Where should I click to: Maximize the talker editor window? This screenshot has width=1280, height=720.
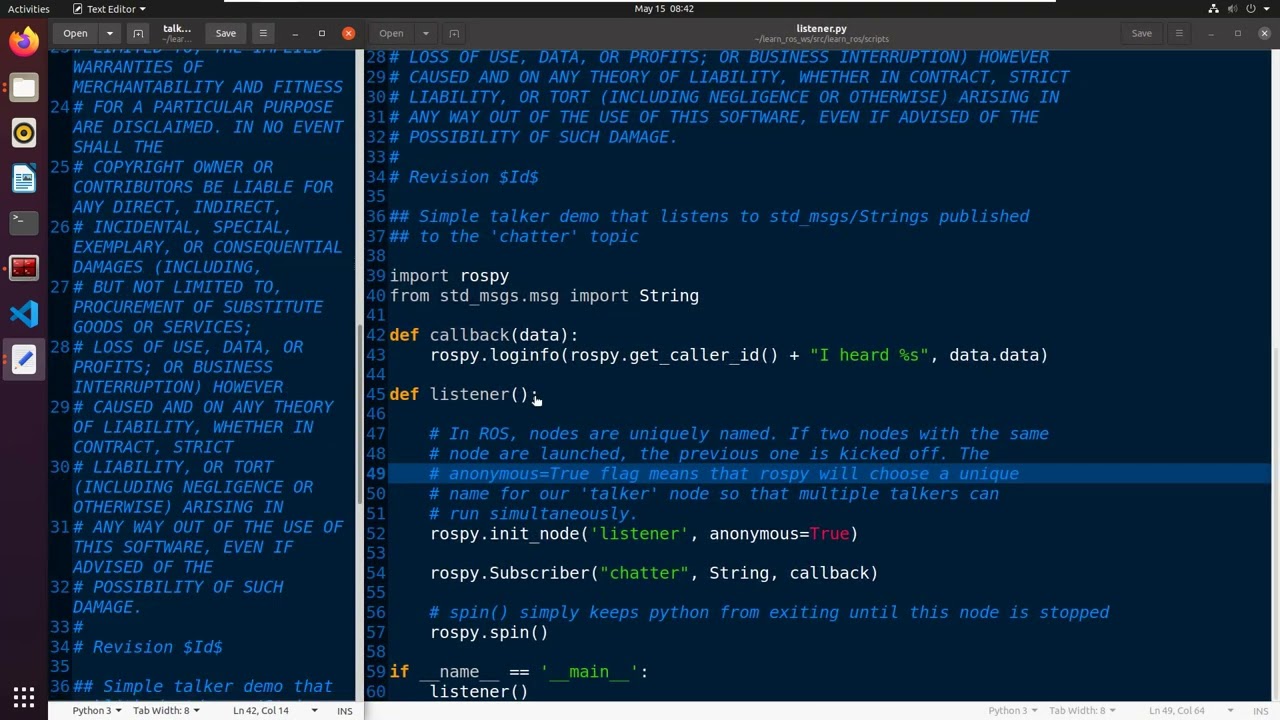tap(322, 33)
